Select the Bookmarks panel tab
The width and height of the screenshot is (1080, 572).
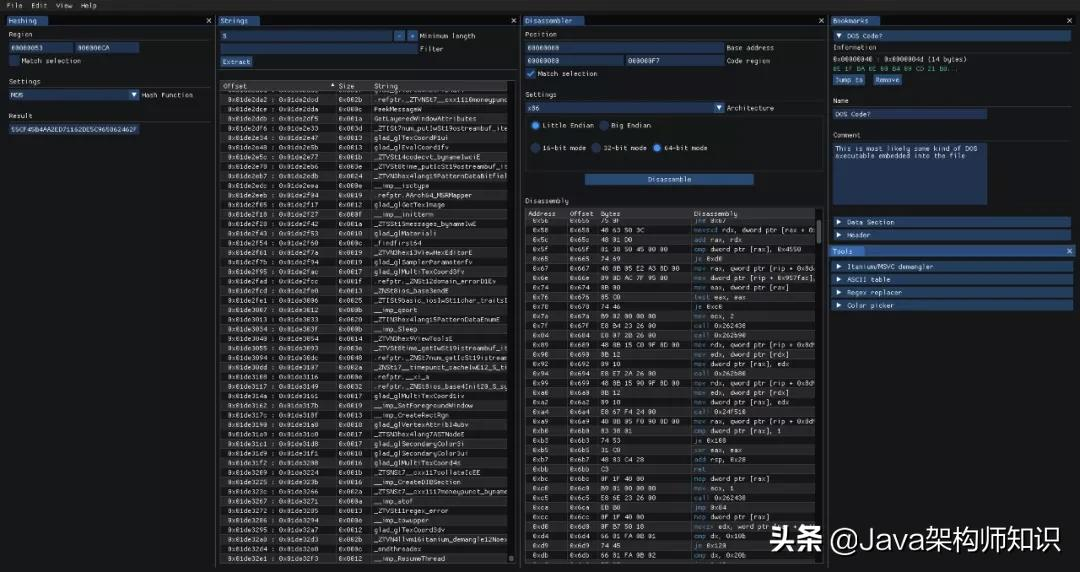click(854, 21)
